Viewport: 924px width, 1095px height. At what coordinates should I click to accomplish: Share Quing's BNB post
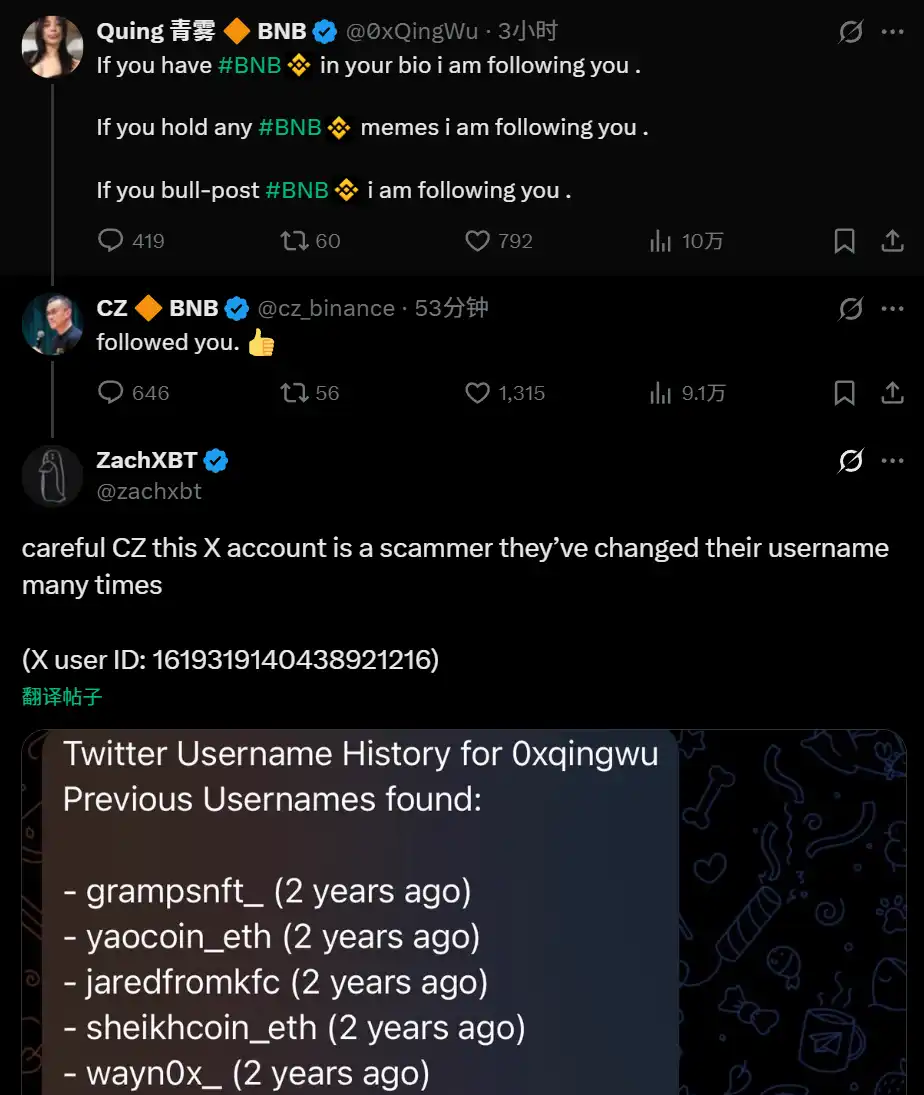tap(892, 241)
